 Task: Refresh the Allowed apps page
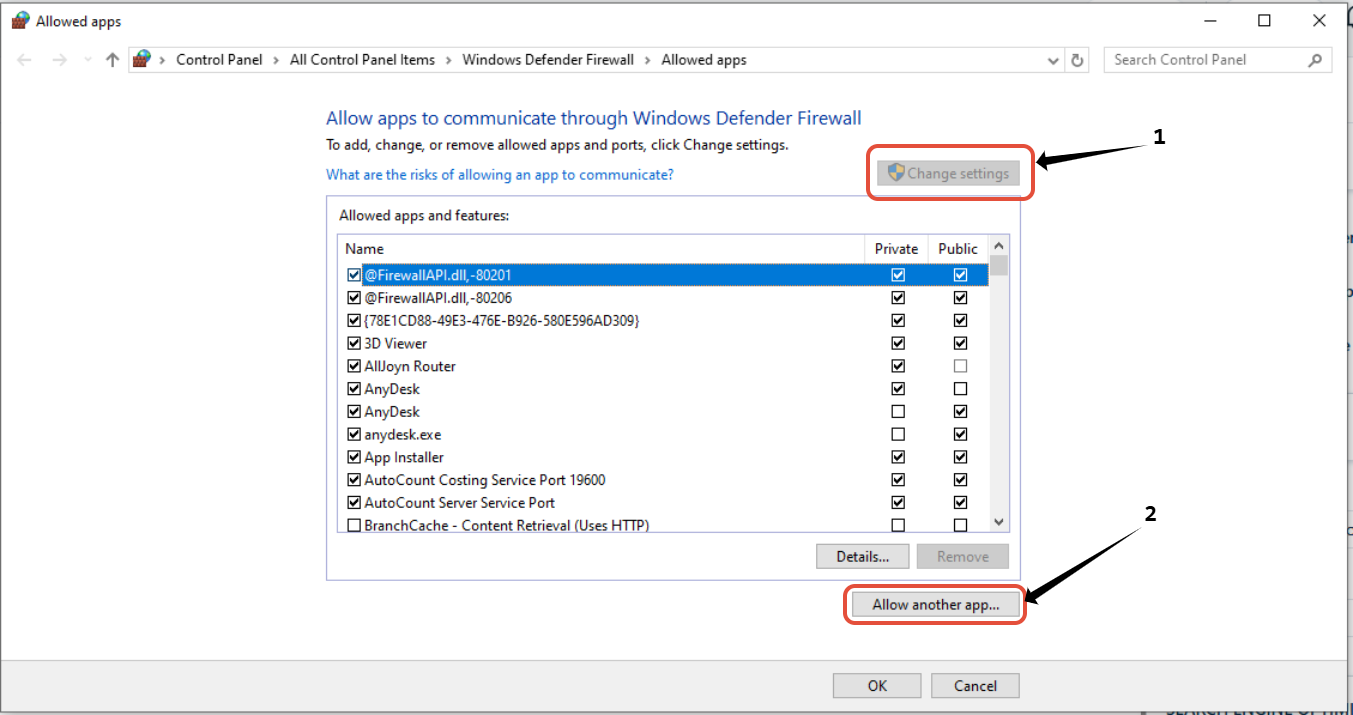coord(1077,60)
